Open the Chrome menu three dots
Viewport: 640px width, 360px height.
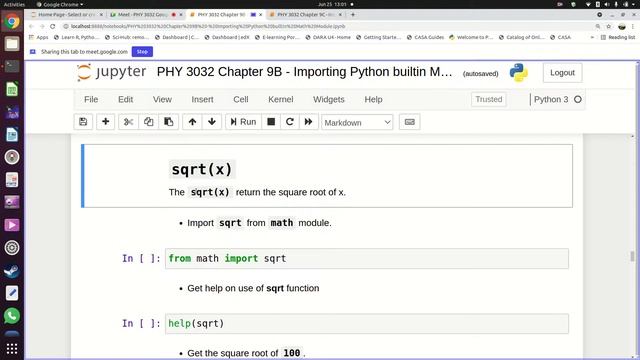click(633, 26)
